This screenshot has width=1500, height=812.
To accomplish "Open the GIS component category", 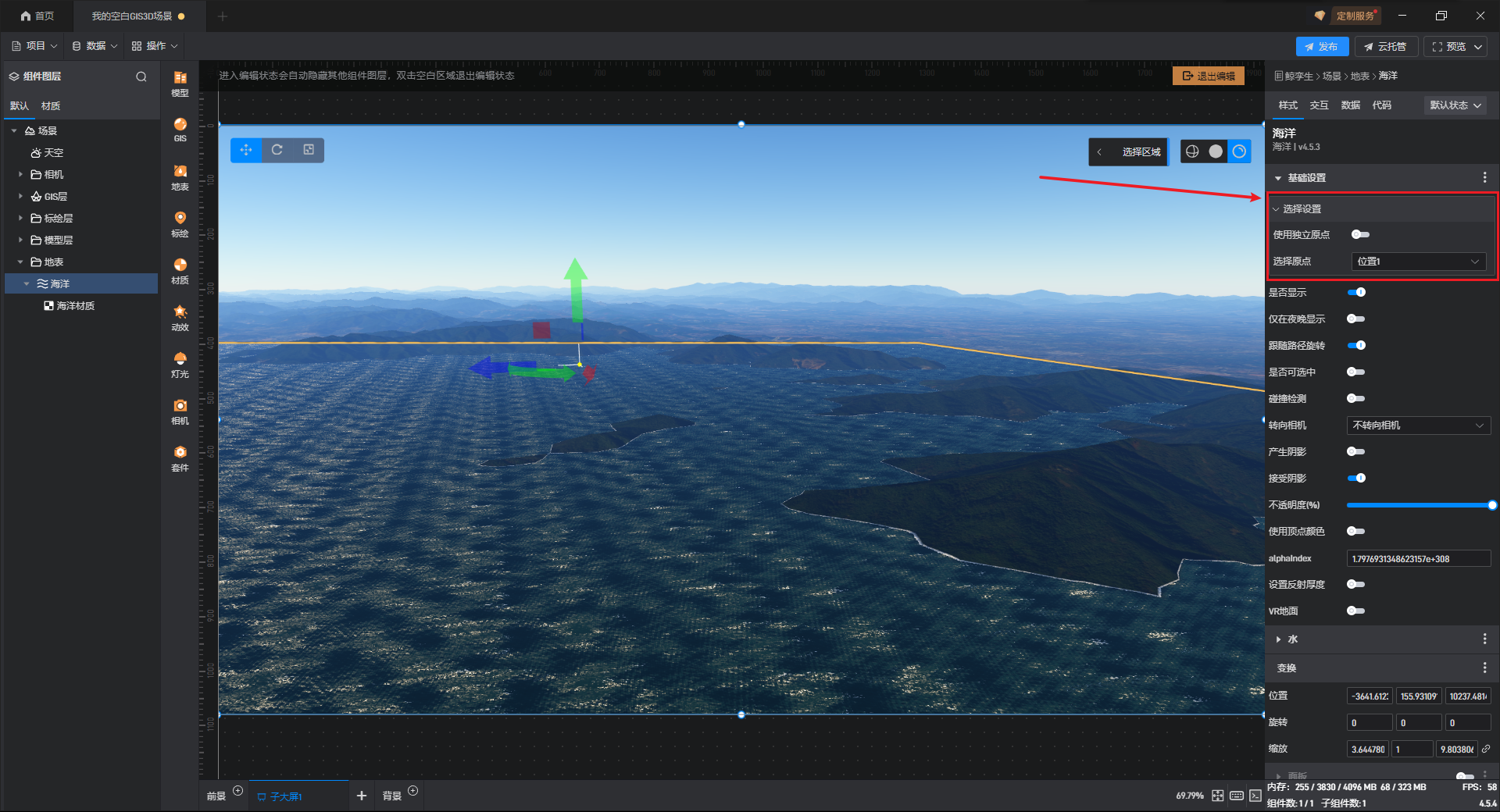I will [x=180, y=130].
